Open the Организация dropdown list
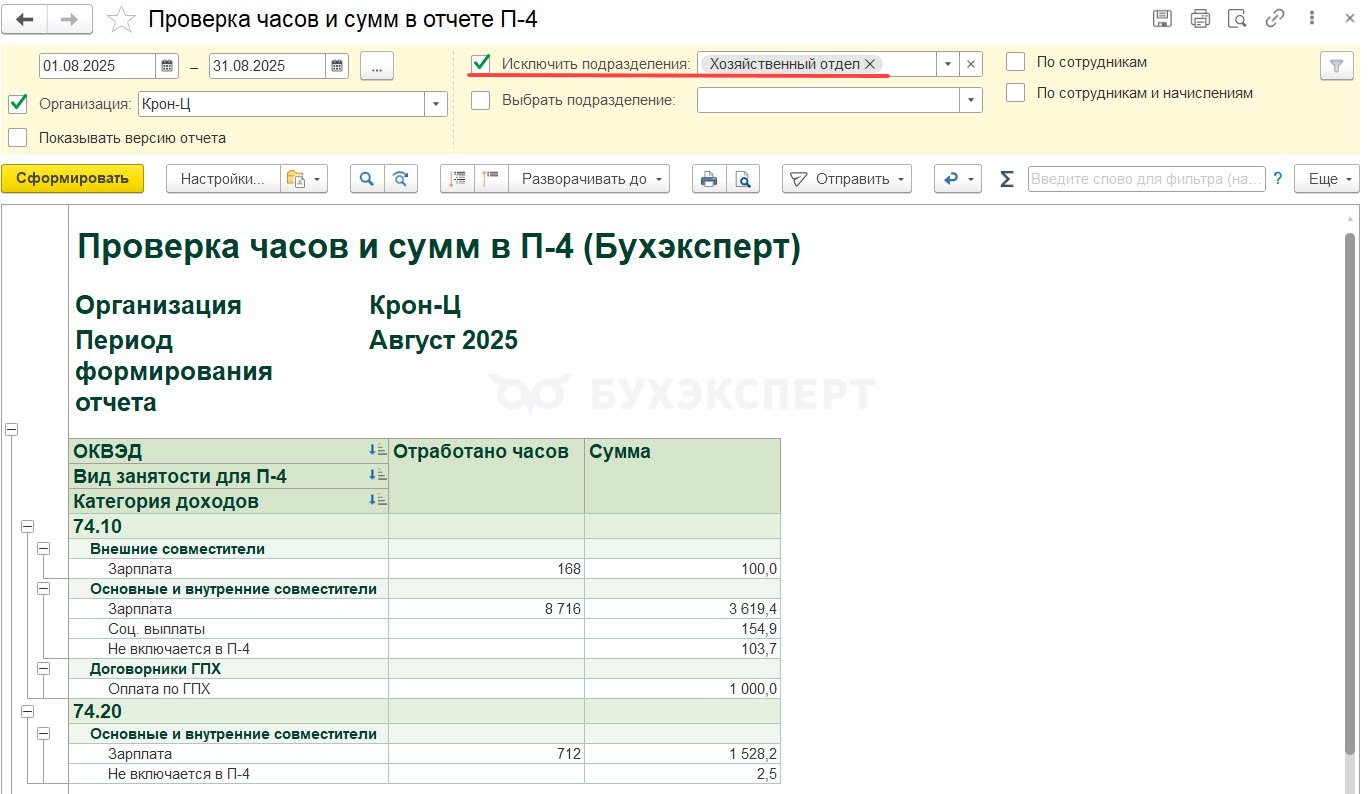This screenshot has width=1368, height=794. point(436,104)
